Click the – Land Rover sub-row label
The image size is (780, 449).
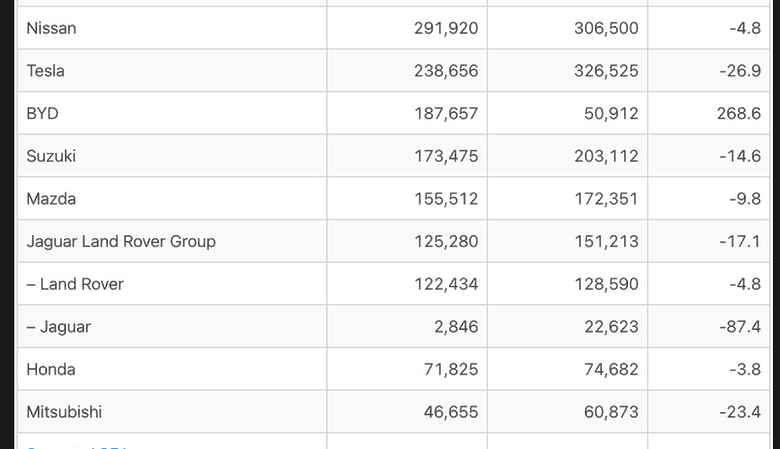(75, 284)
